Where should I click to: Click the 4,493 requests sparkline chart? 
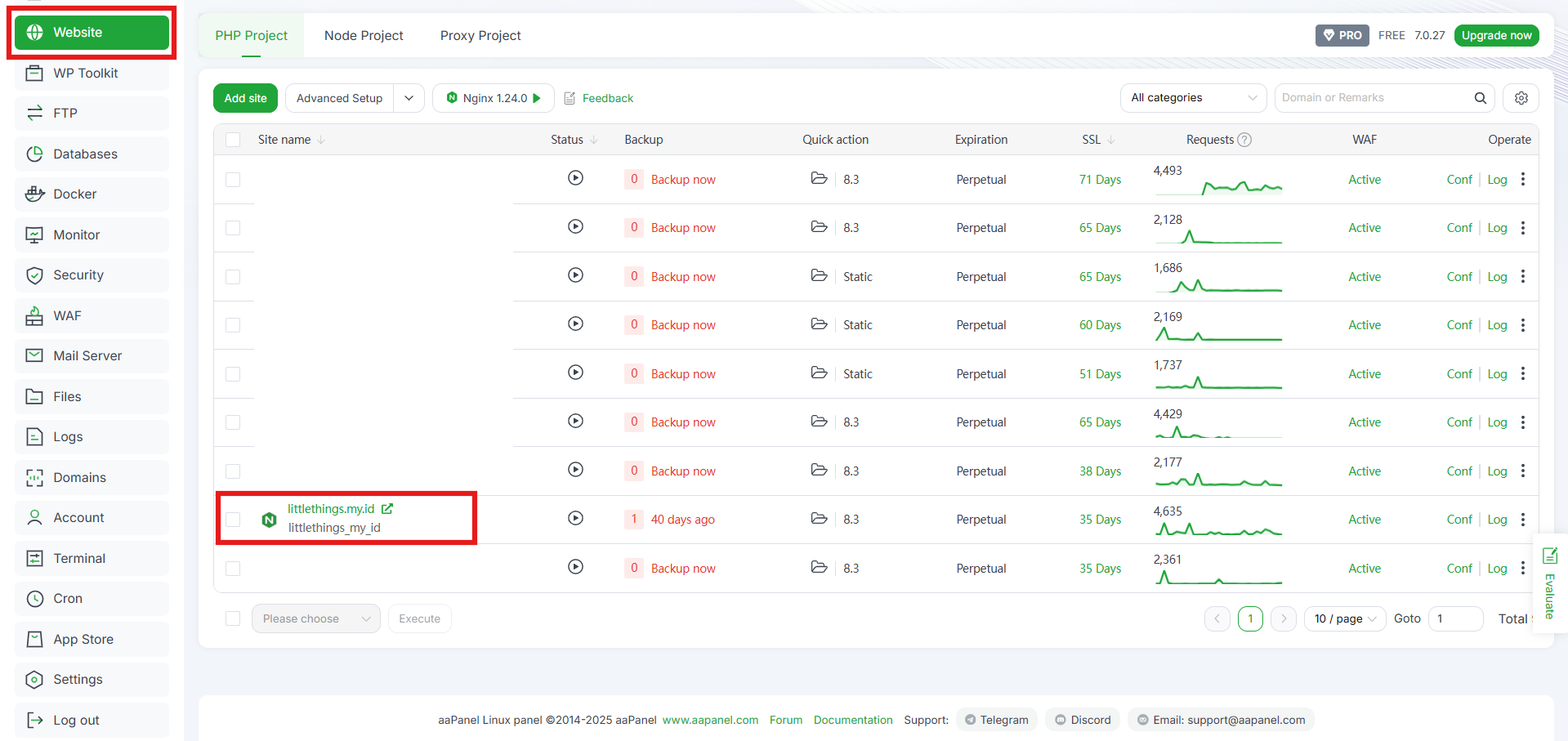[1218, 188]
